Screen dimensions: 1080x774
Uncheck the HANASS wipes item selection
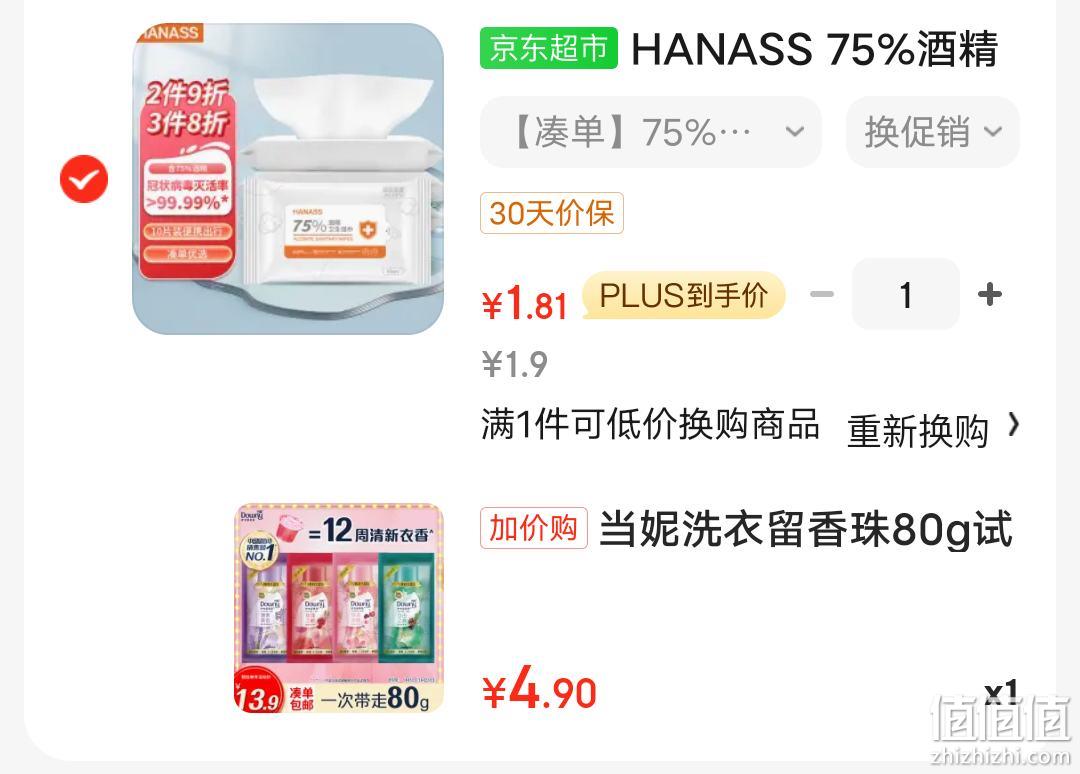point(83,179)
